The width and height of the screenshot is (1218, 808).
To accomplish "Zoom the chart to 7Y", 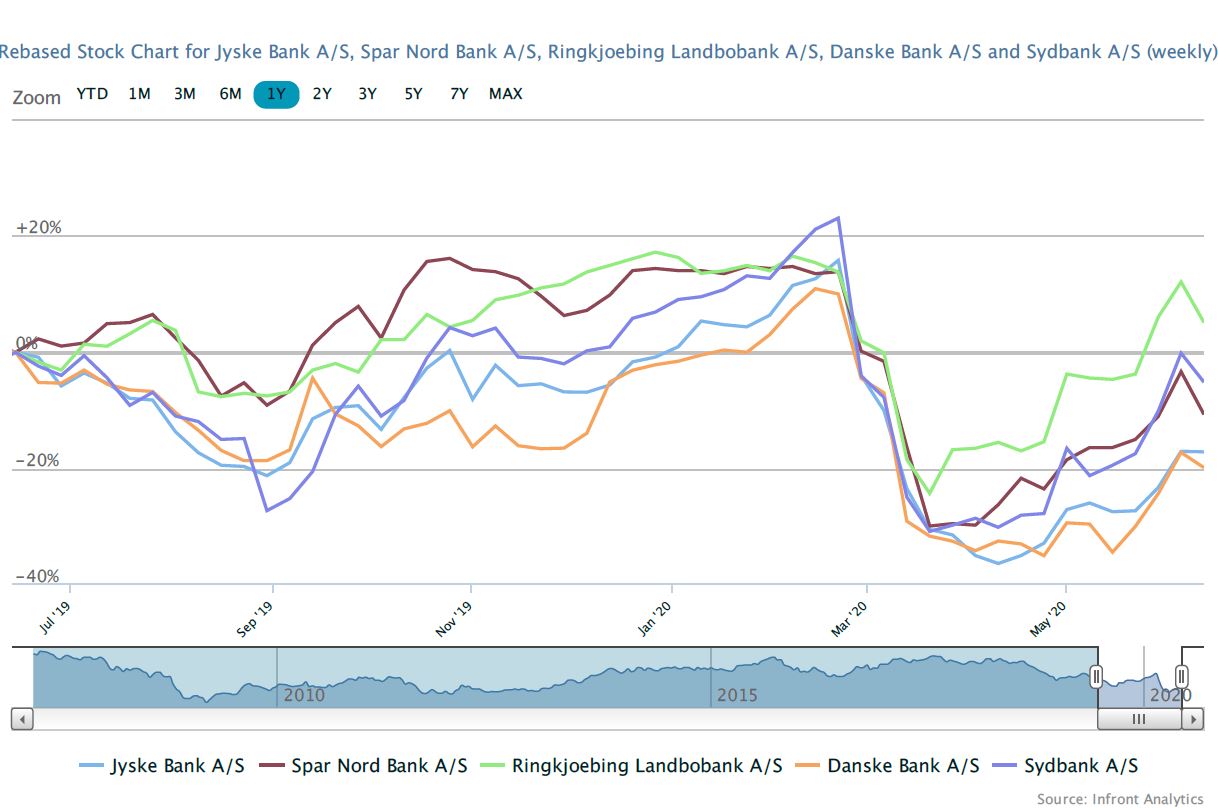I will (x=459, y=94).
